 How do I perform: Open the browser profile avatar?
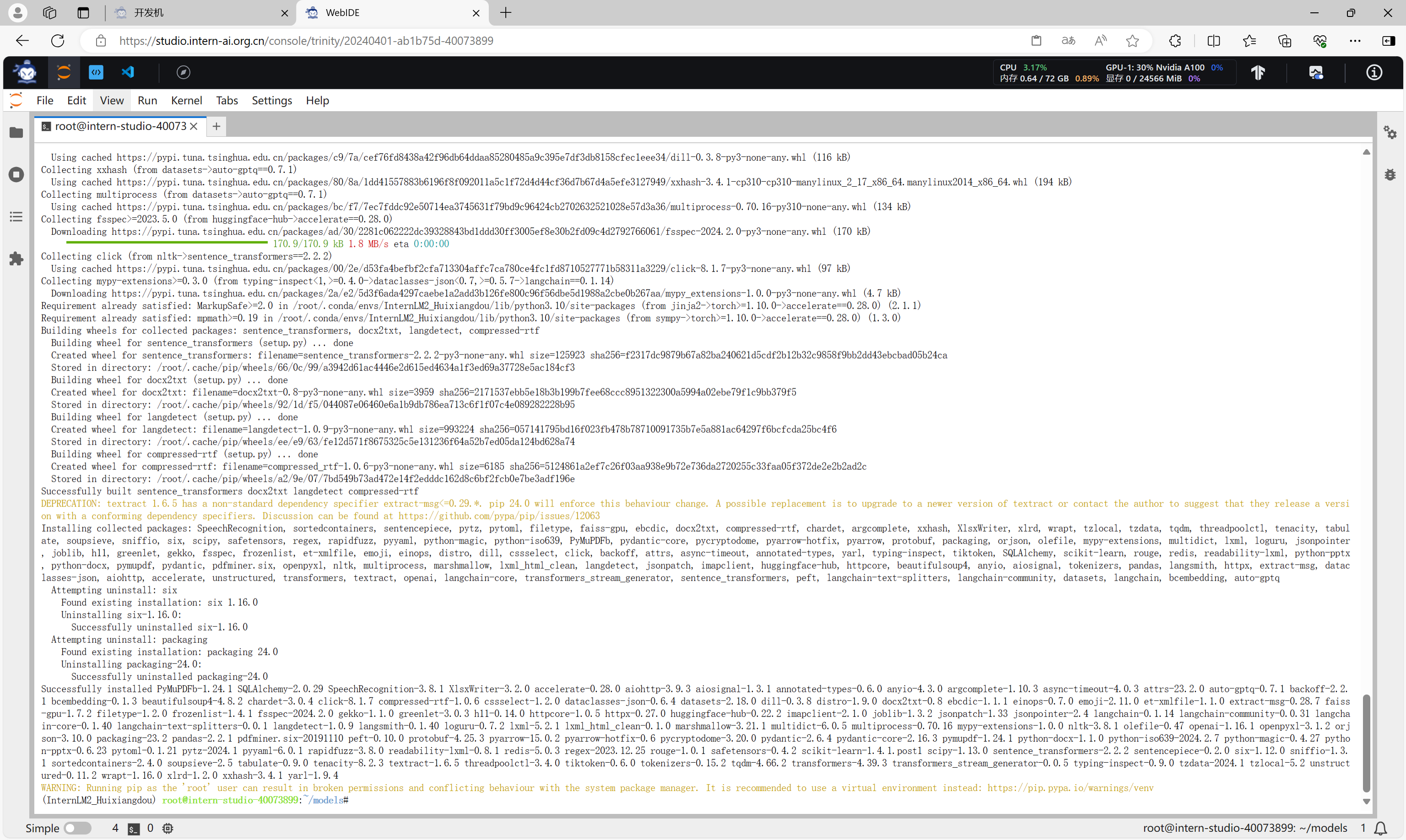[x=17, y=12]
